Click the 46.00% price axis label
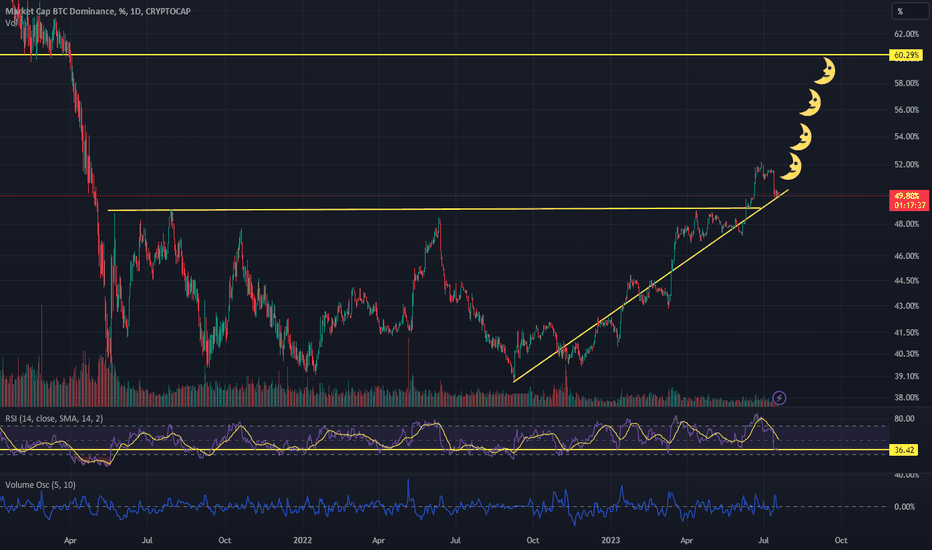932x550 pixels. tap(906, 256)
